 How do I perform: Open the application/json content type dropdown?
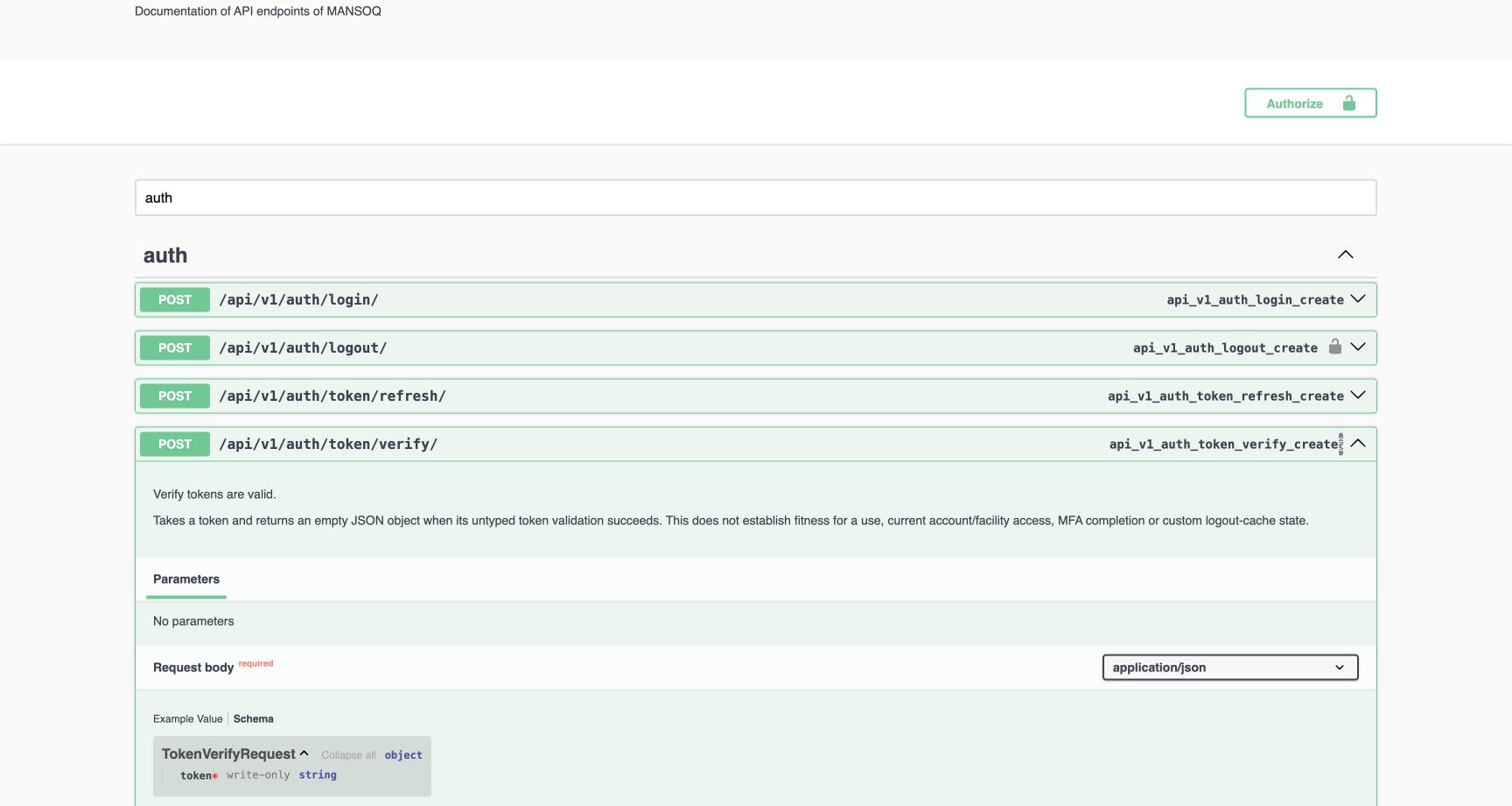1230,668
